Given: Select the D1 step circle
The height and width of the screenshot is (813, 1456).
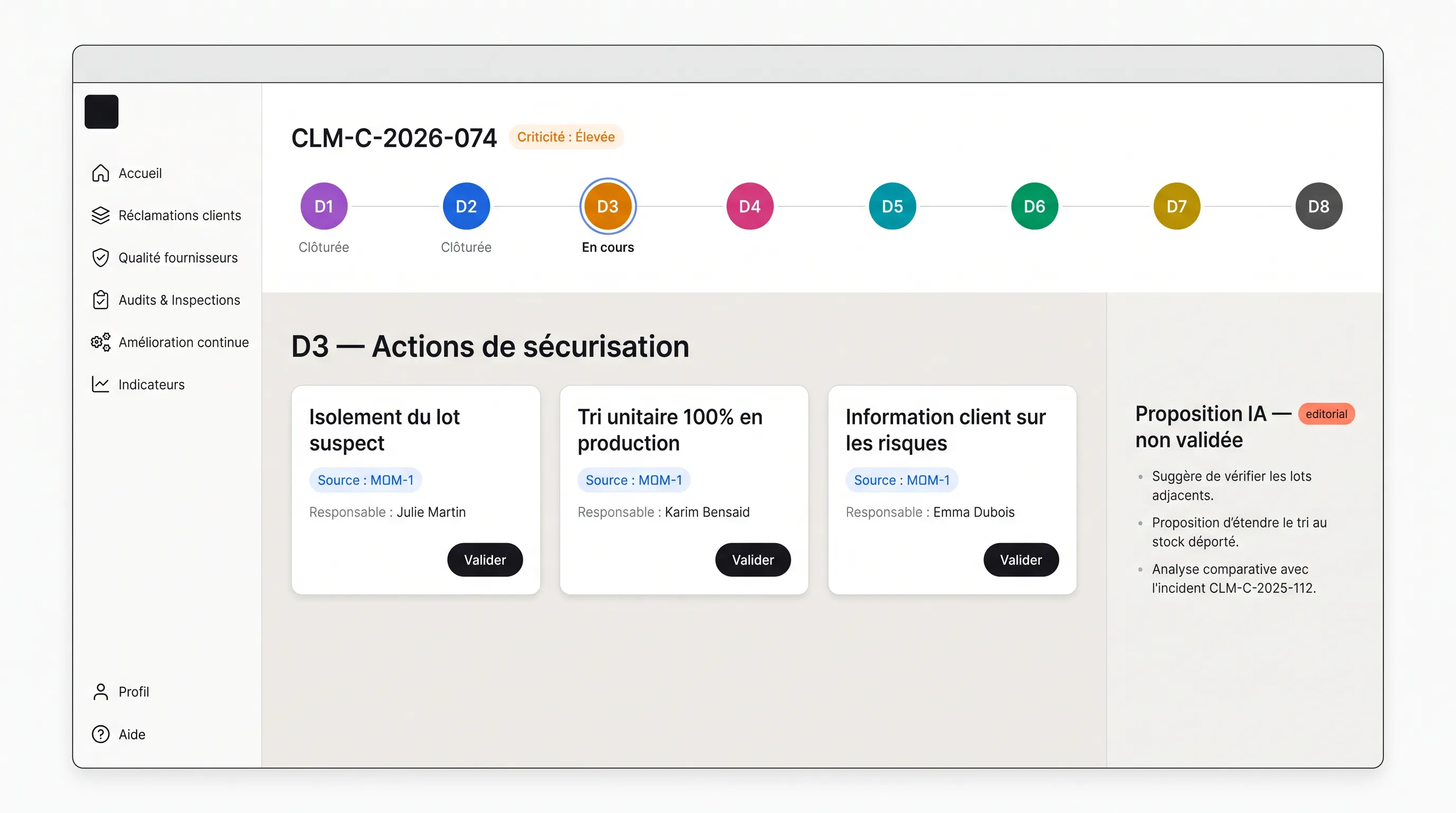Looking at the screenshot, I should (324, 206).
